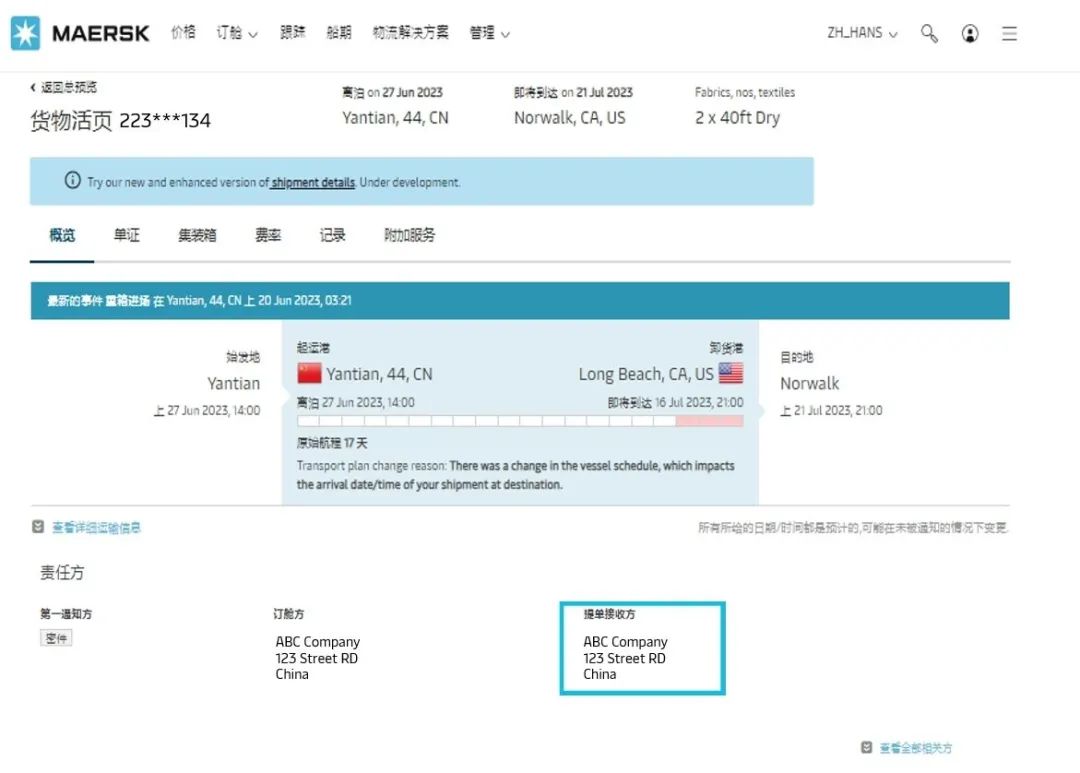The width and height of the screenshot is (1080, 773).
Task: Click the 货物活页 223***134 heading
Action: 121,121
